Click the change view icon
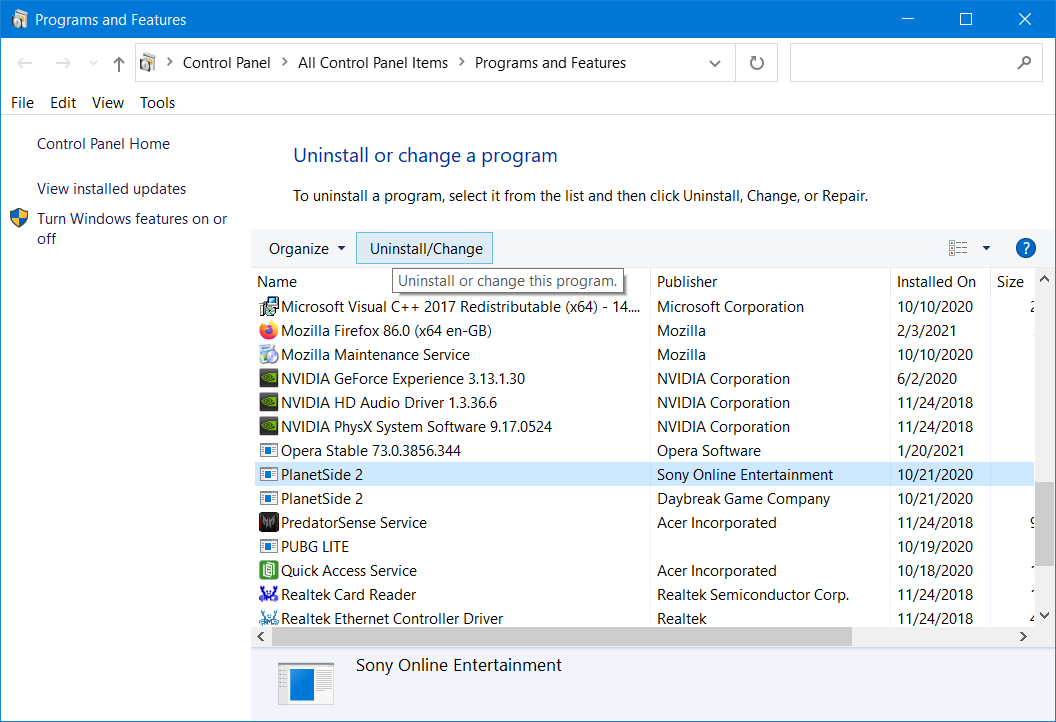This screenshot has height=722, width=1056. (958, 248)
